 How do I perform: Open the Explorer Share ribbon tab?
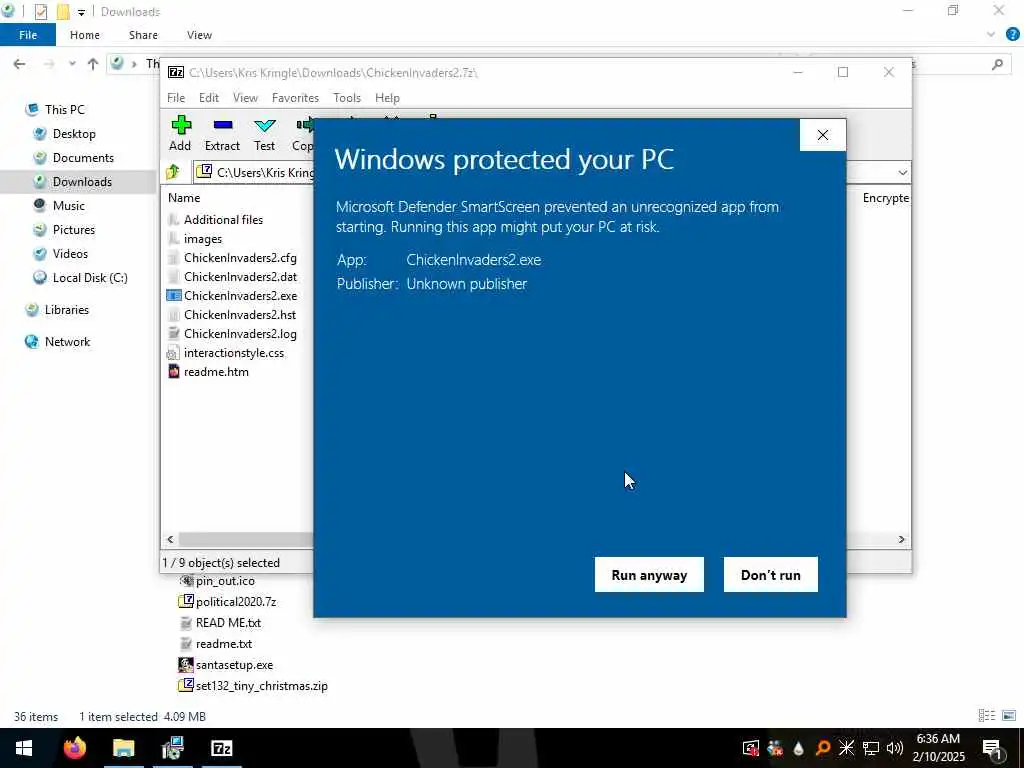coord(143,35)
